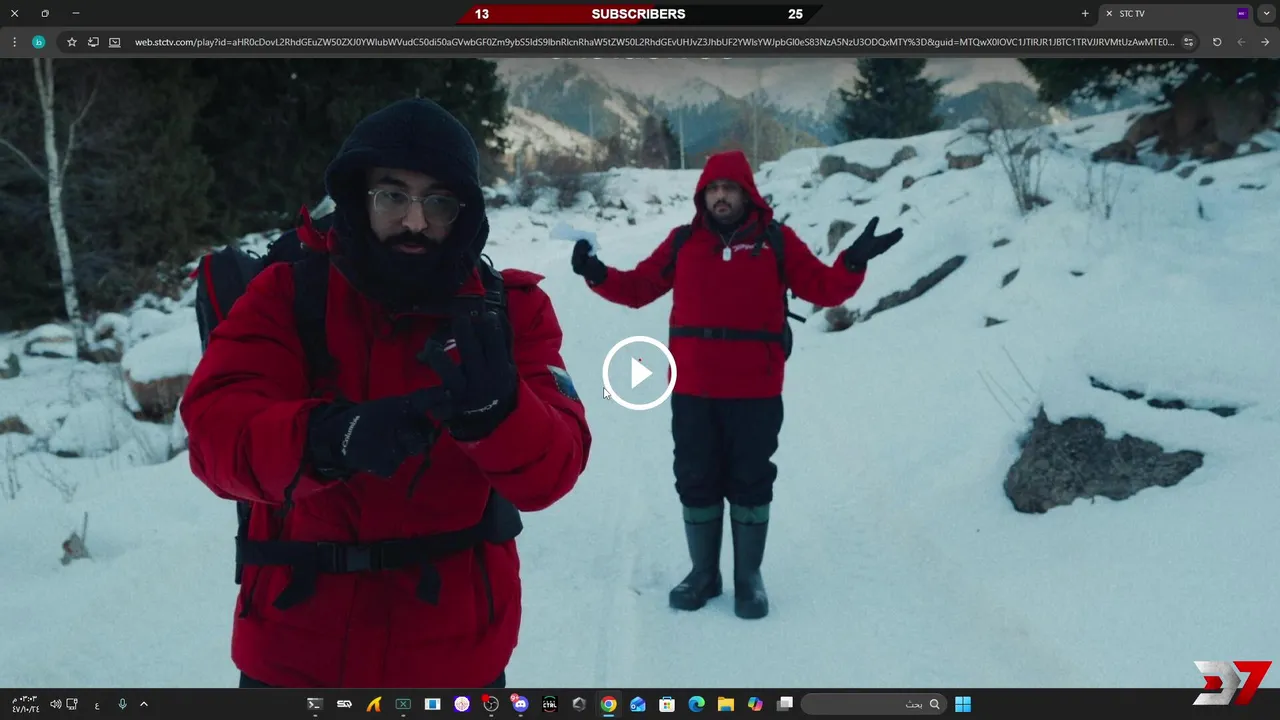Open the CTRL app in taskbar
1280x720 pixels.
550,704
